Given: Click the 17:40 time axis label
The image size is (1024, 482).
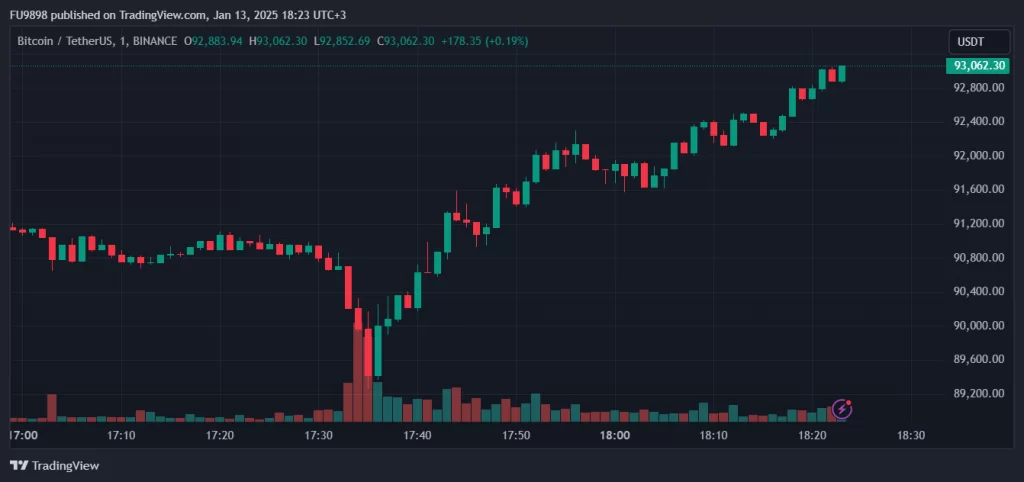Looking at the screenshot, I should [x=417, y=436].
